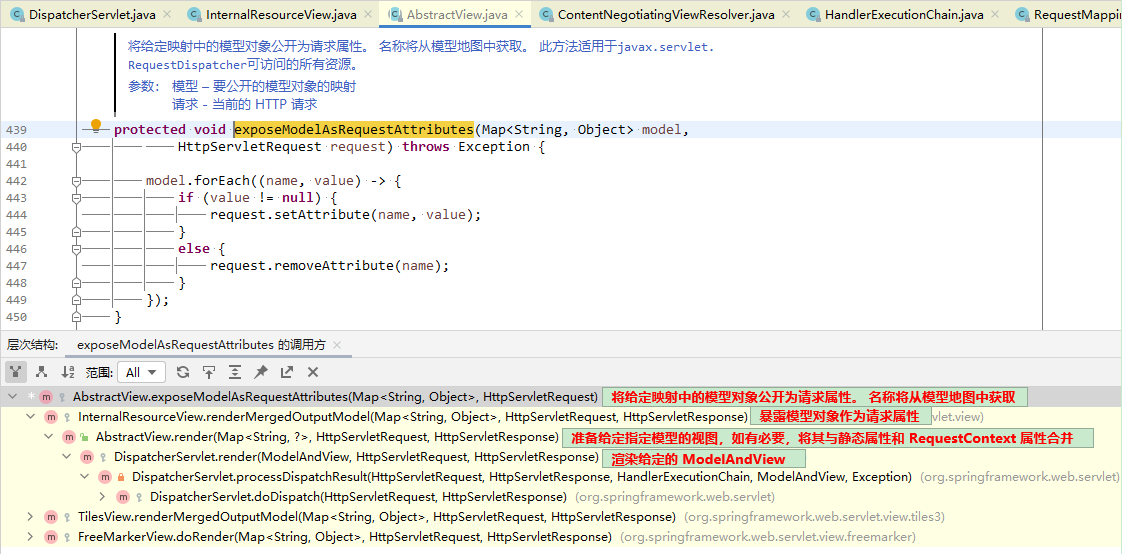The height and width of the screenshot is (554, 1122).
Task: Close InternalResourceView.java tab
Action: (370, 14)
